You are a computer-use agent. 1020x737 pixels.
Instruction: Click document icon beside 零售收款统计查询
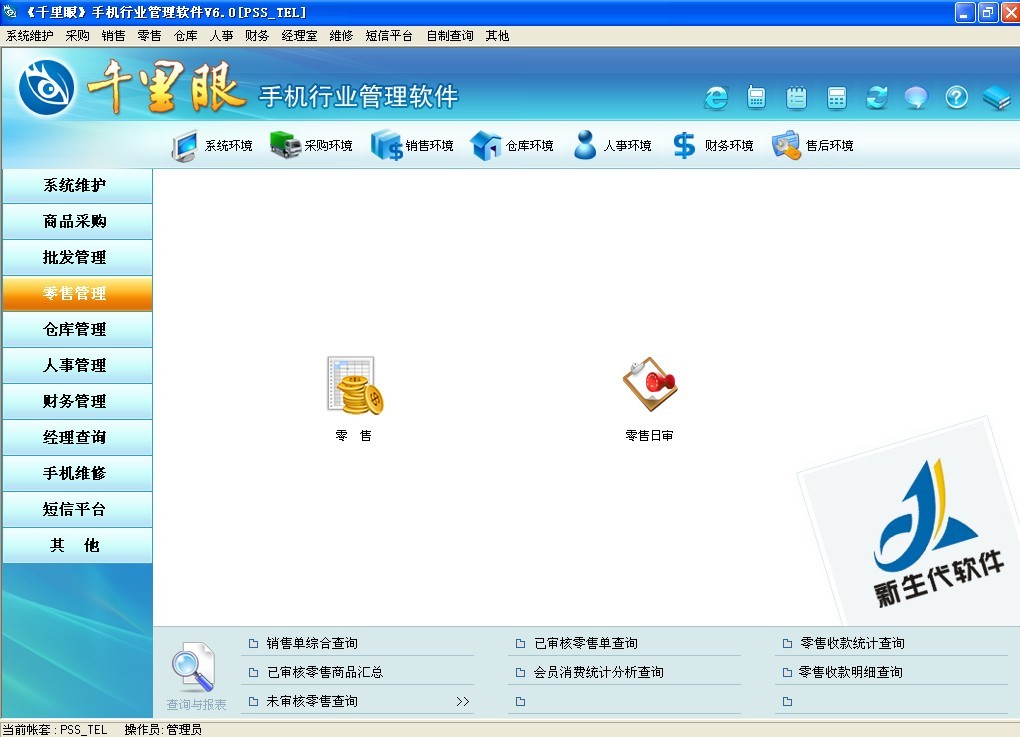(787, 643)
